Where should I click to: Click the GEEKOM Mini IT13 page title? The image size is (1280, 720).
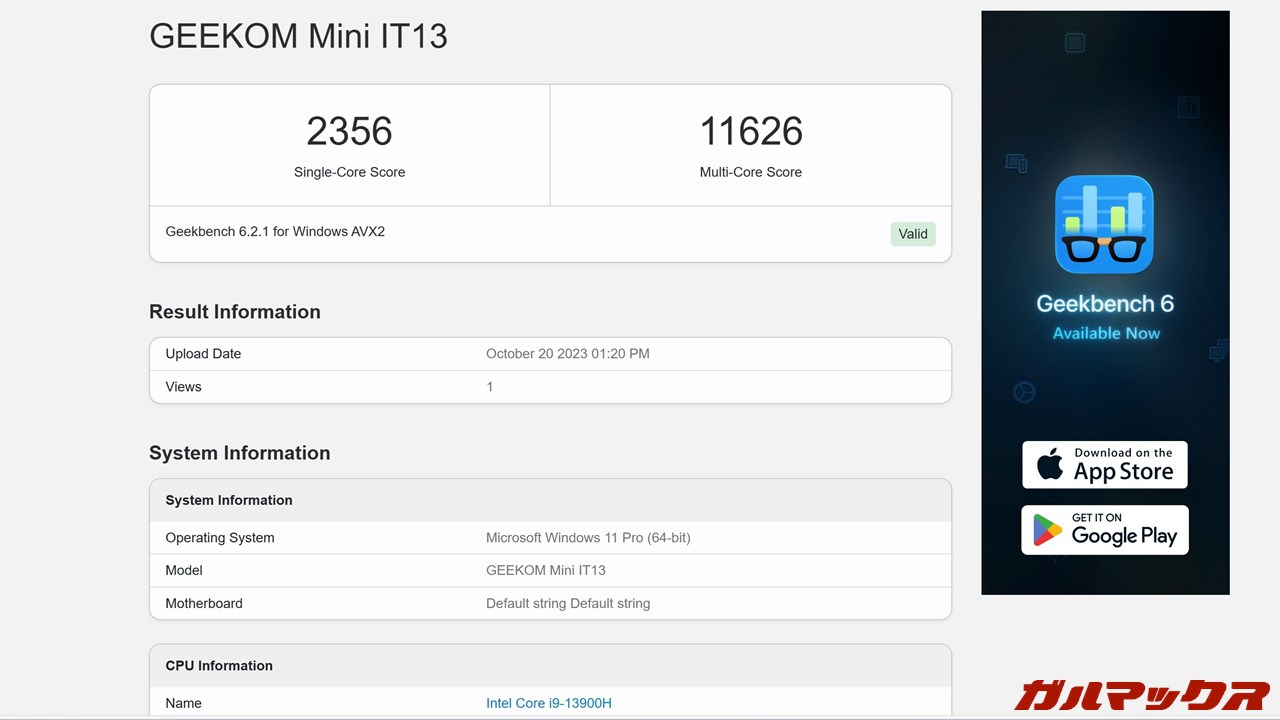click(x=298, y=36)
